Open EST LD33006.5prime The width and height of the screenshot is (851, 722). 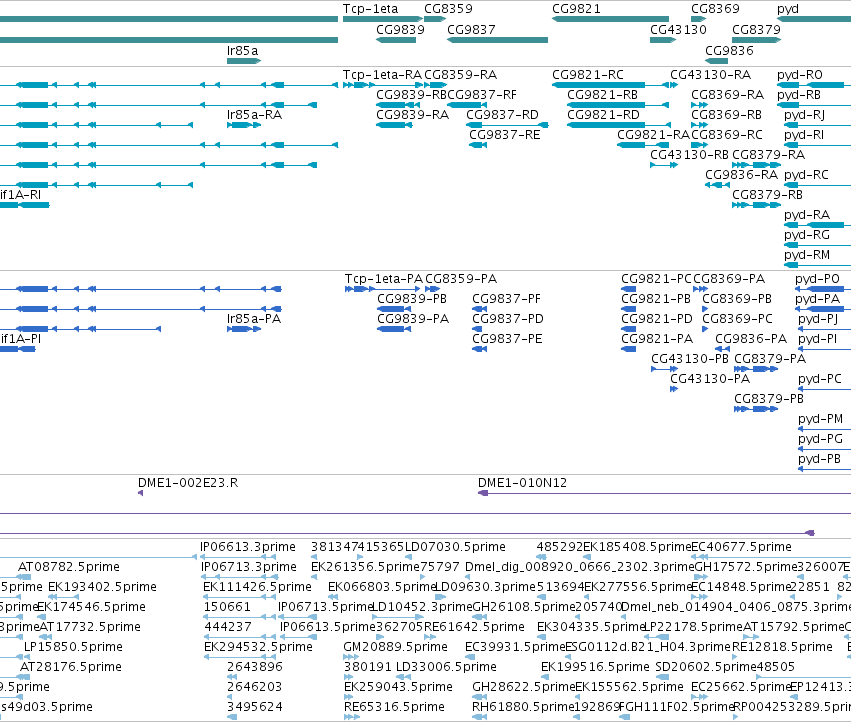446,667
